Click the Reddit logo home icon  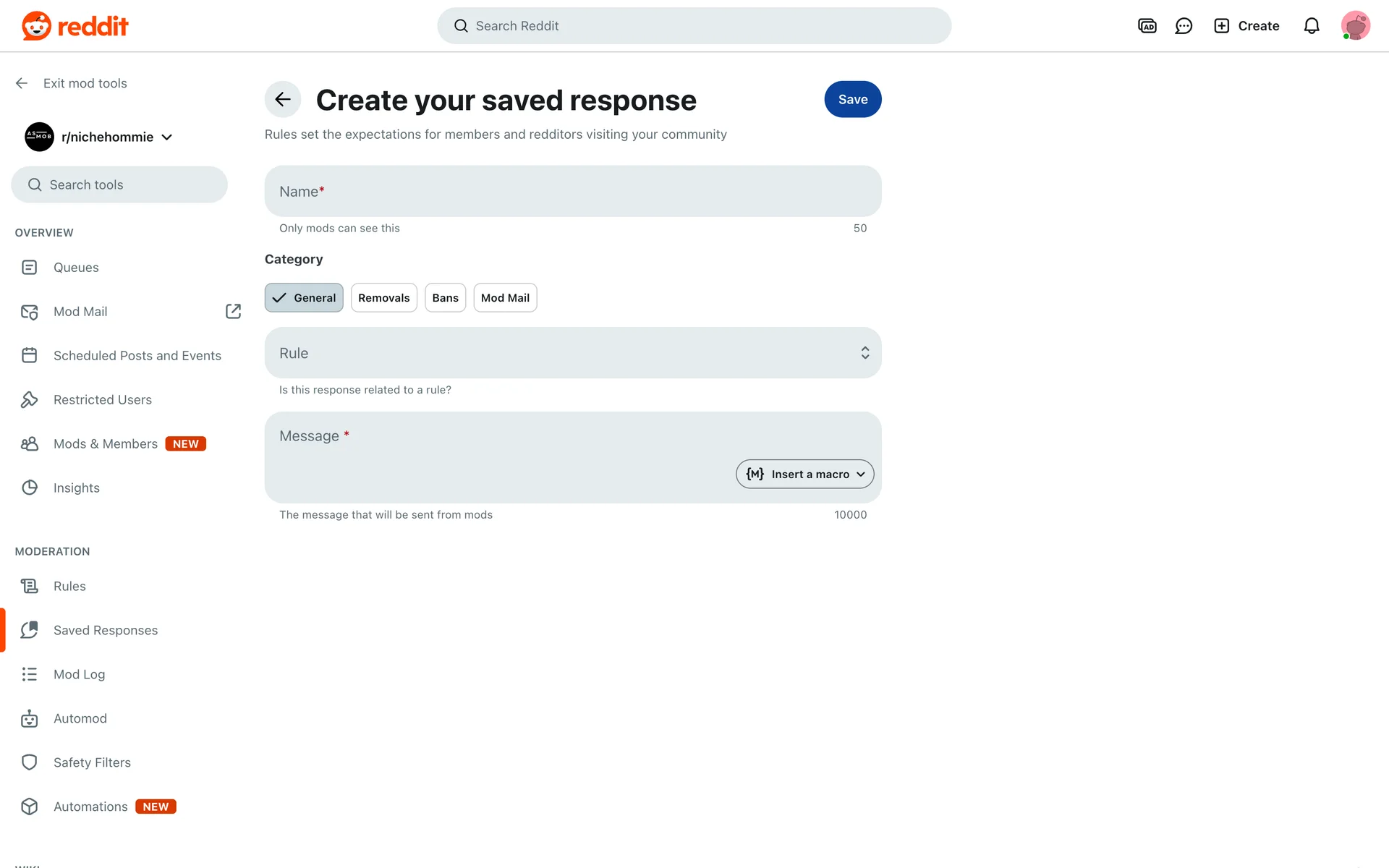tap(37, 26)
